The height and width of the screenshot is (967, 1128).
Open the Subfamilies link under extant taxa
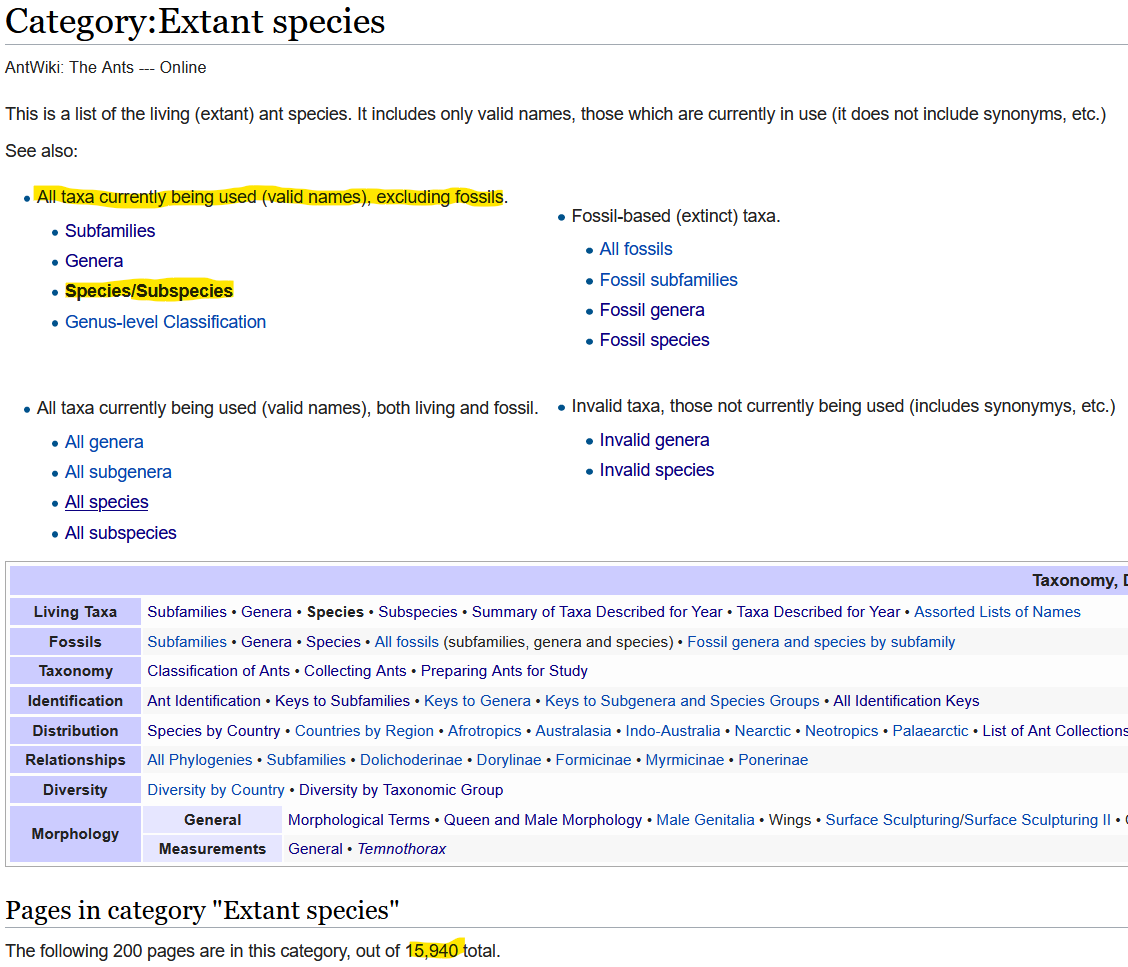110,231
